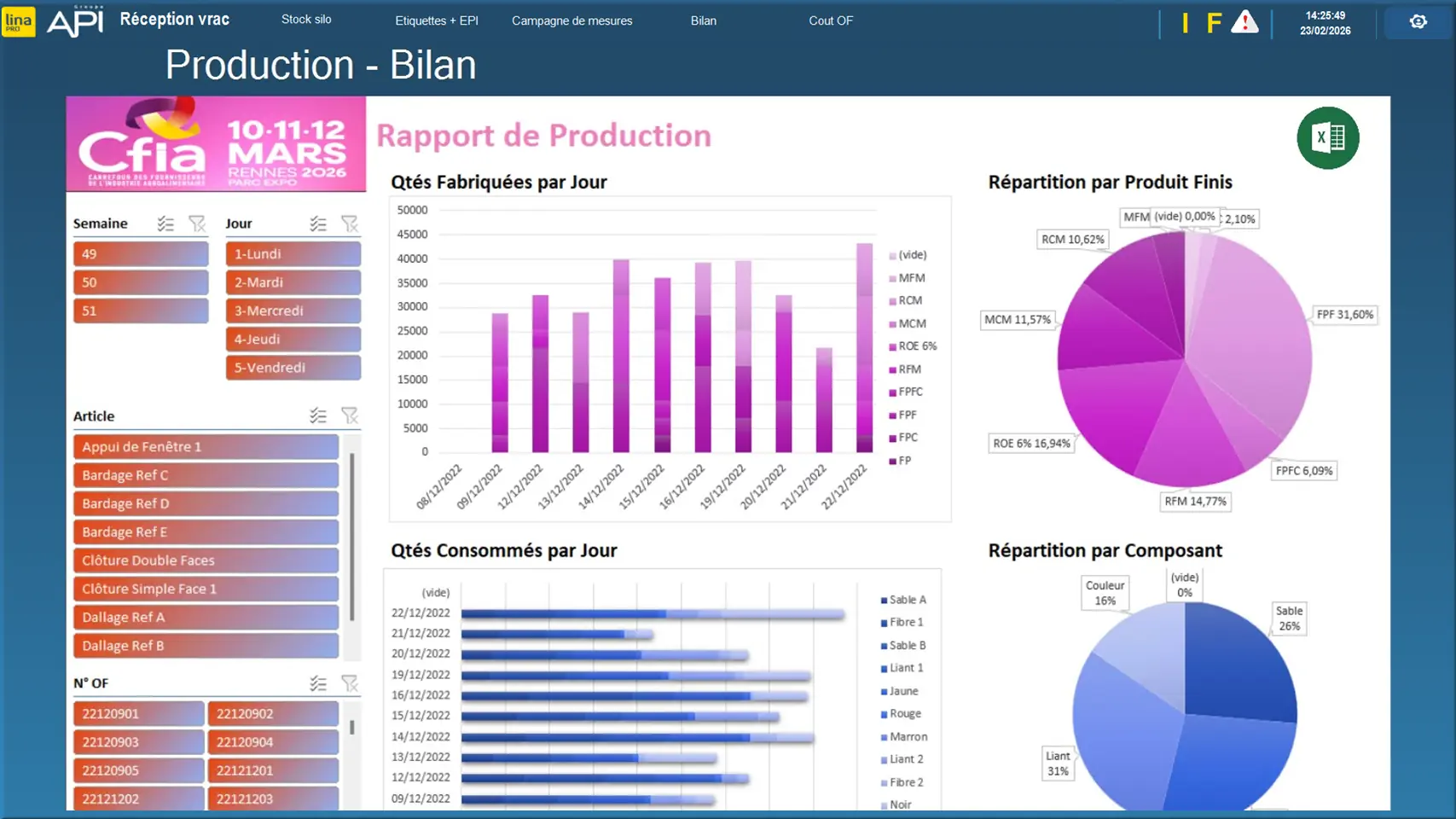Click the Article list scrollbar
This screenshot has width=1456, height=819.
[x=352, y=537]
